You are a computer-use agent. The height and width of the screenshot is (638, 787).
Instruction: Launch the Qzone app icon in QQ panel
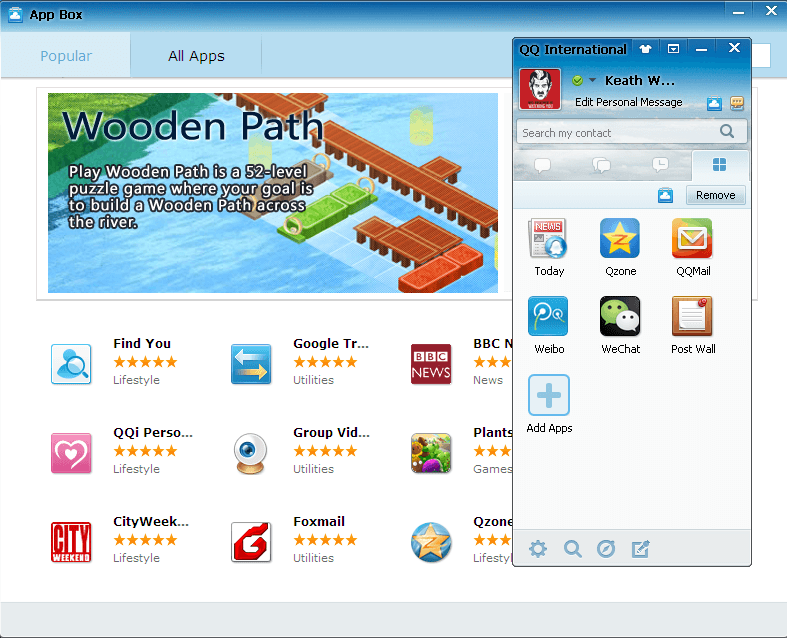620,238
